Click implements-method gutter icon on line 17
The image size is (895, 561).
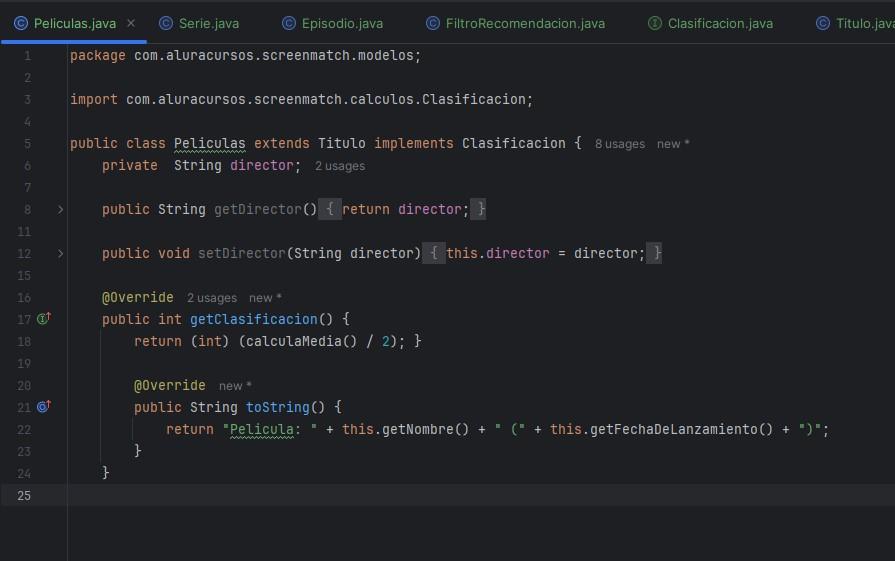coord(44,318)
